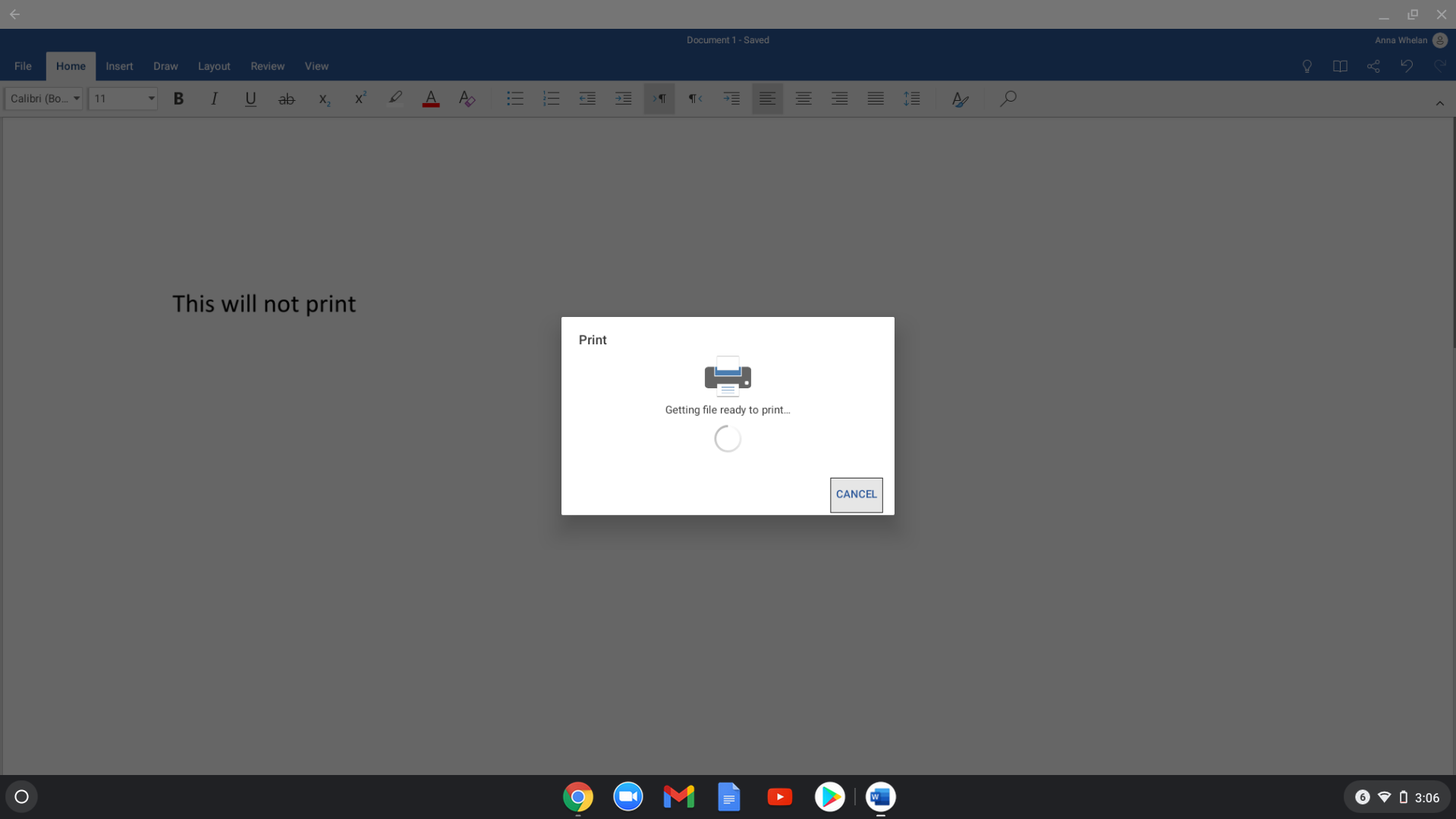Viewport: 1456px width, 819px height.
Task: Open Anna Whelan account profile
Action: point(1410,40)
